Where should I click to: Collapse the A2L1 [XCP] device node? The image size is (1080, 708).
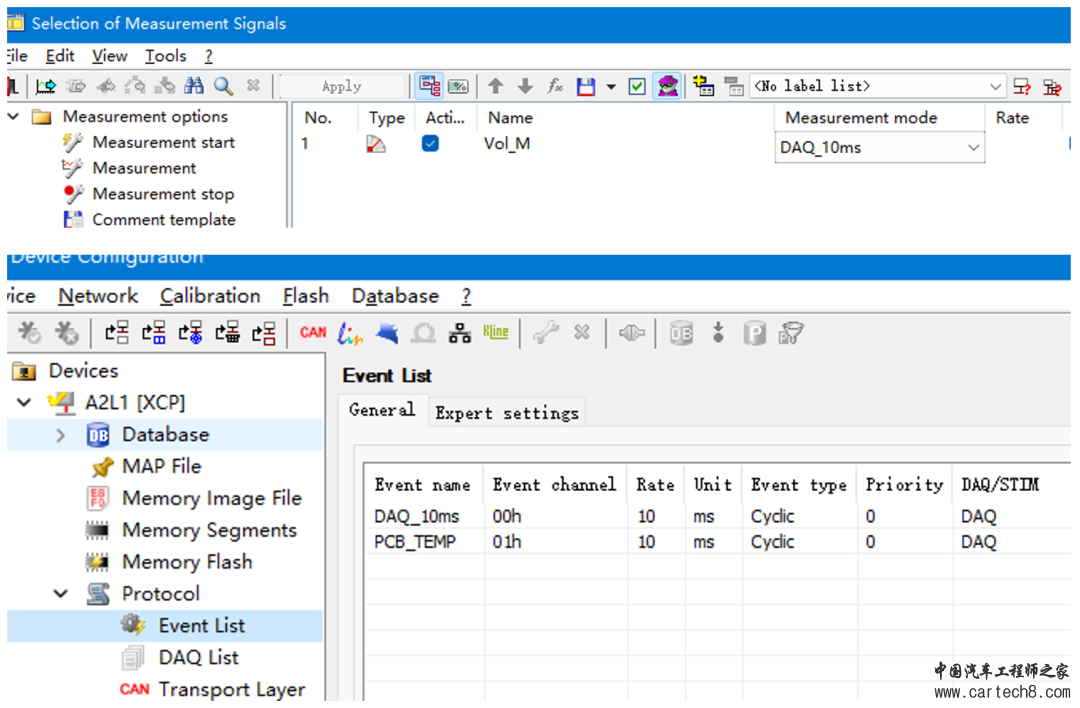[x=25, y=402]
